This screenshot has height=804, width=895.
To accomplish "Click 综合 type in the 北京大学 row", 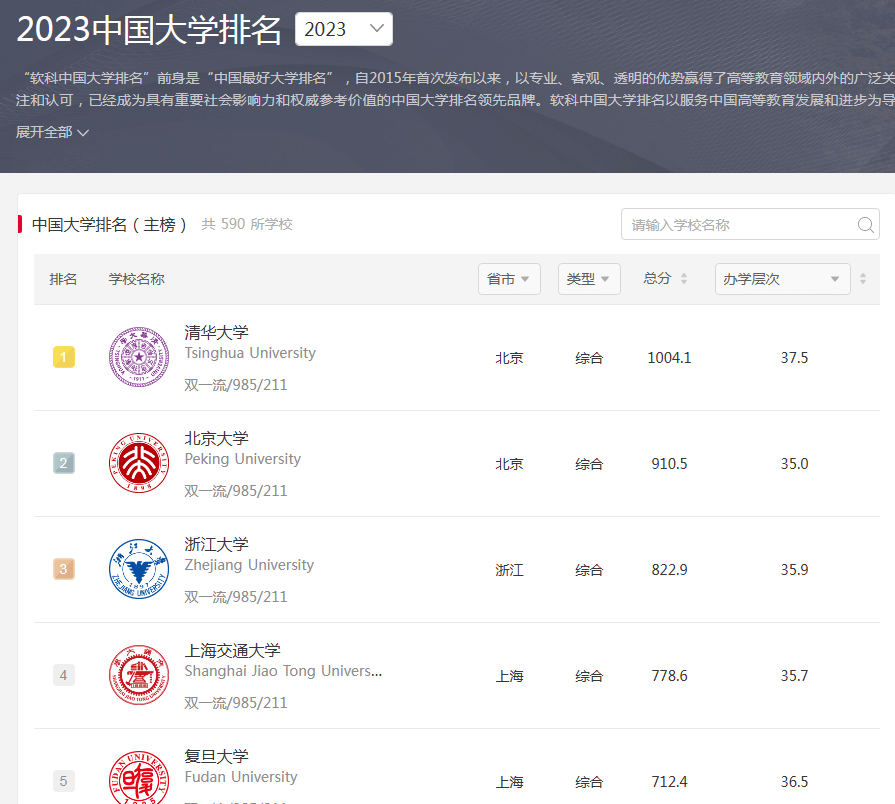I will [589, 464].
